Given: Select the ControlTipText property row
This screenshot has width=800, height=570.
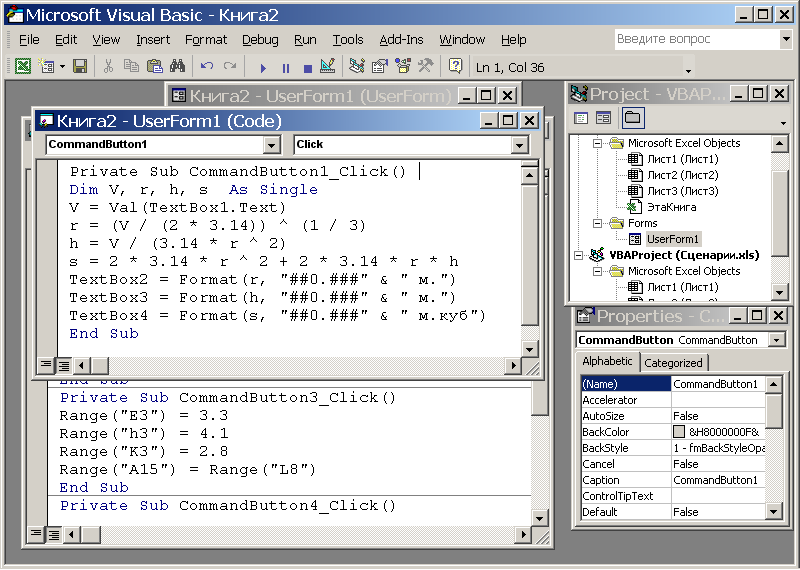Looking at the screenshot, I should [x=673, y=496].
